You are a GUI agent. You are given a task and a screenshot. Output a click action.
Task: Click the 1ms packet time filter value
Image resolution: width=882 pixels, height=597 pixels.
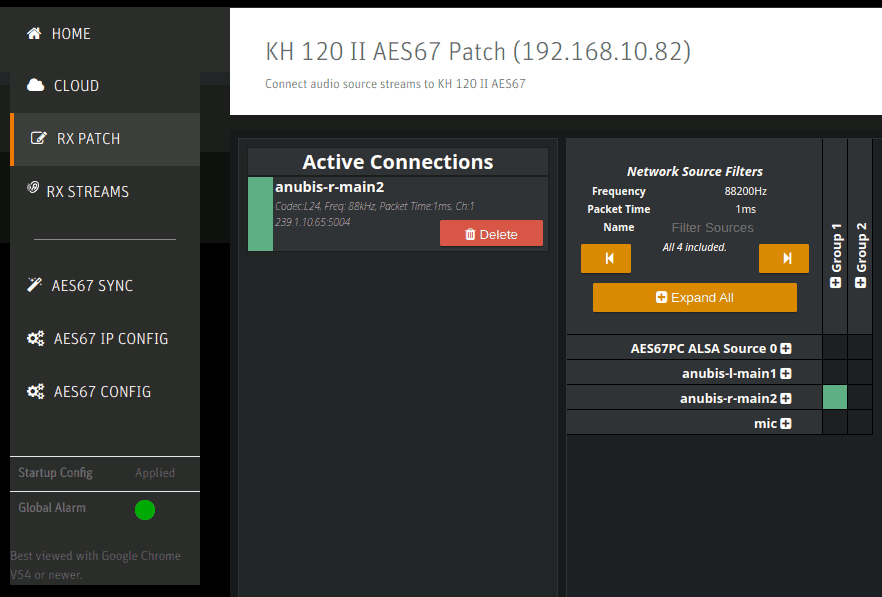745,209
